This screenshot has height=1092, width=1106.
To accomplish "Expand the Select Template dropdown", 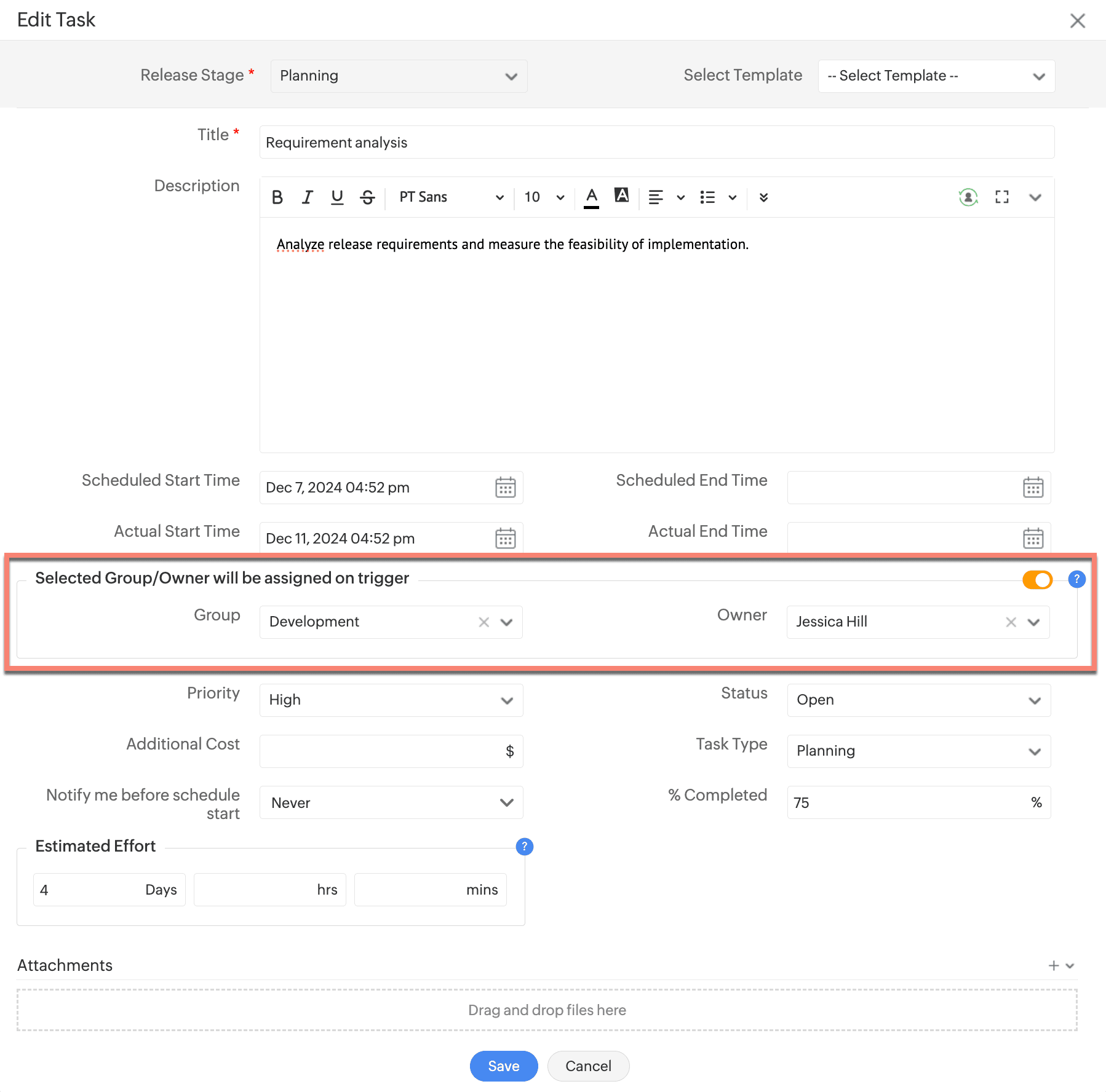I will (936, 76).
